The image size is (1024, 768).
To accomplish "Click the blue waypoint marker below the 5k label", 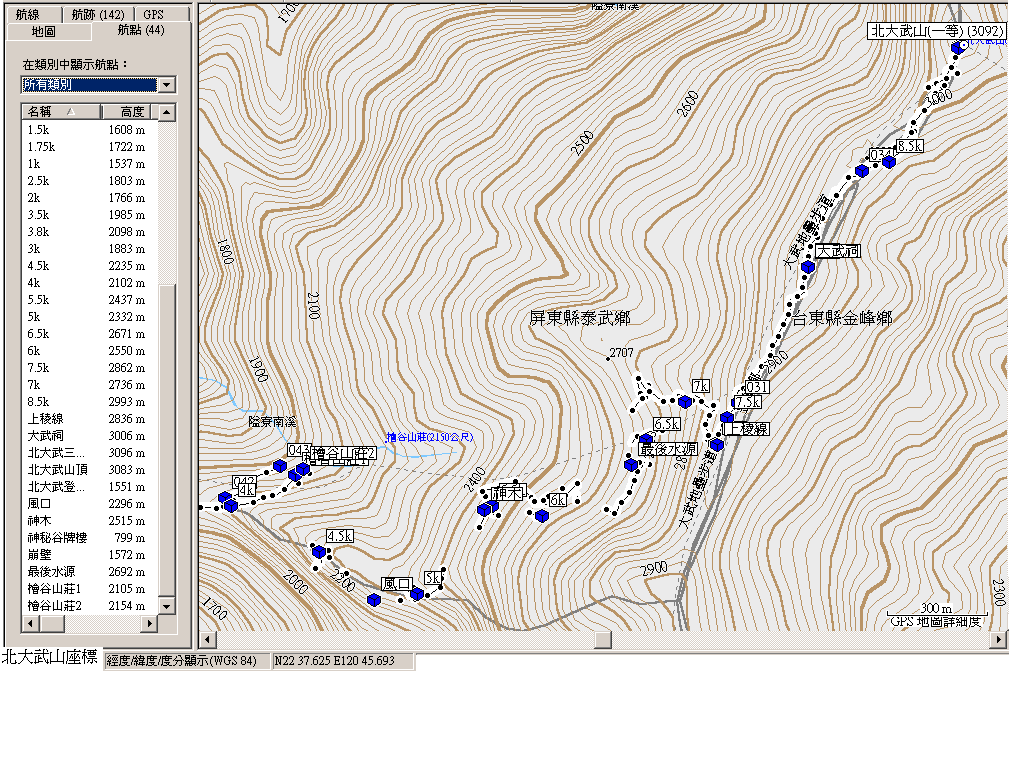I will point(417,594).
